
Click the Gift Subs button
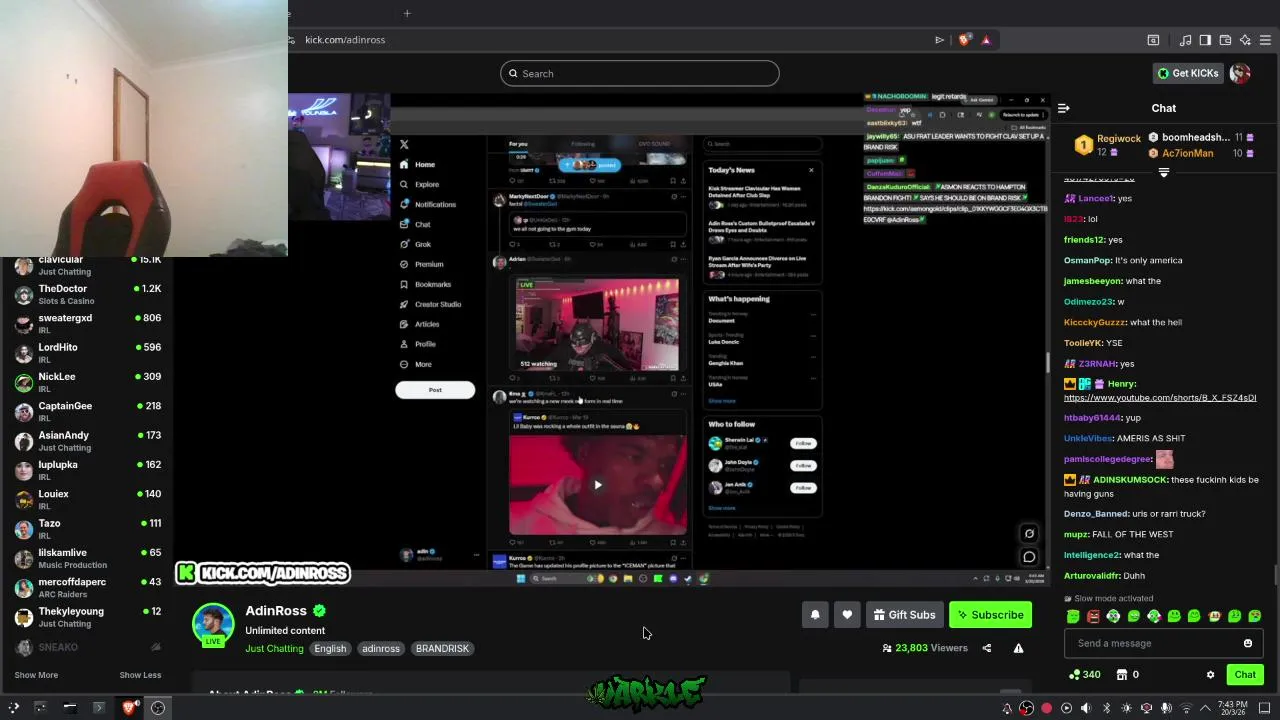pyautogui.click(x=904, y=615)
